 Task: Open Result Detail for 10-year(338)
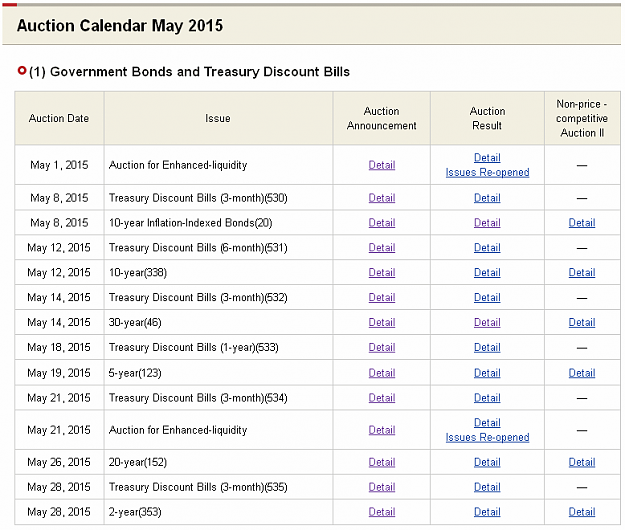(x=487, y=273)
